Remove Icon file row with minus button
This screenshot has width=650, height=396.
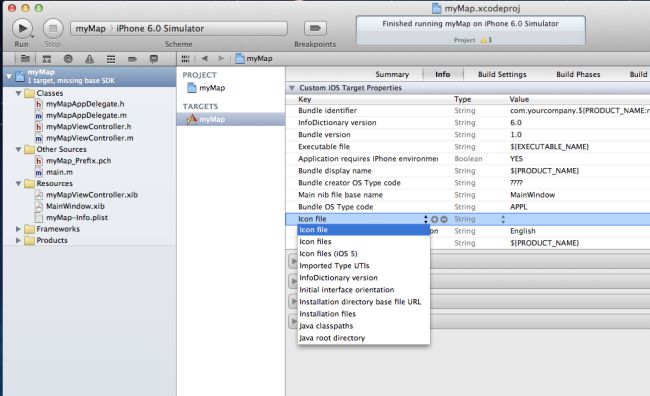coord(444,219)
